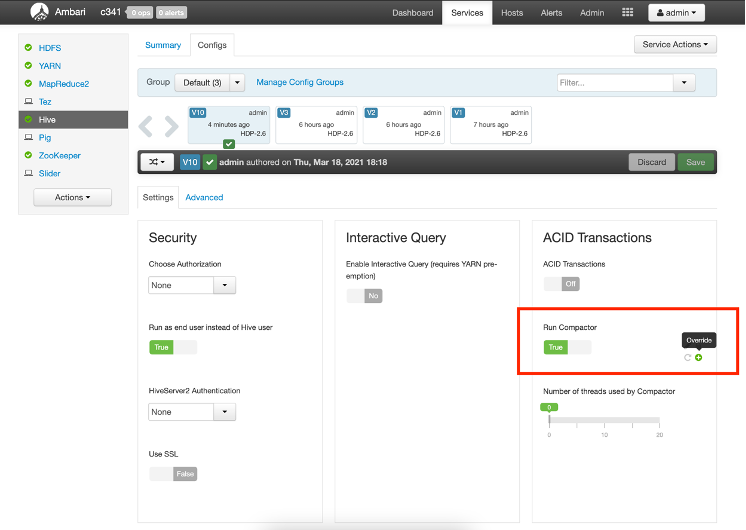Switch to the Summary tab
Image resolution: width=746 pixels, height=530 pixels.
(163, 45)
